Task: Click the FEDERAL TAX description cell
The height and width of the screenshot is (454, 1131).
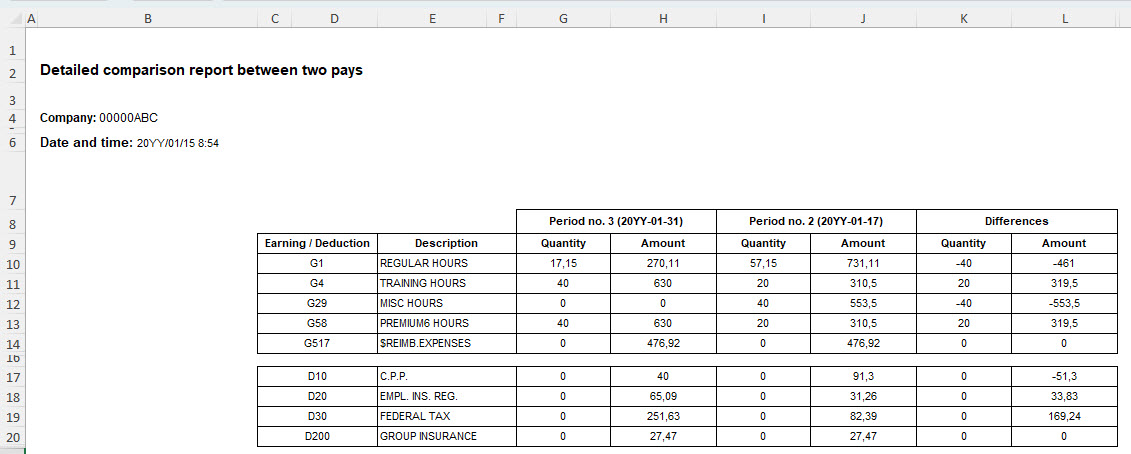Action: [446, 417]
